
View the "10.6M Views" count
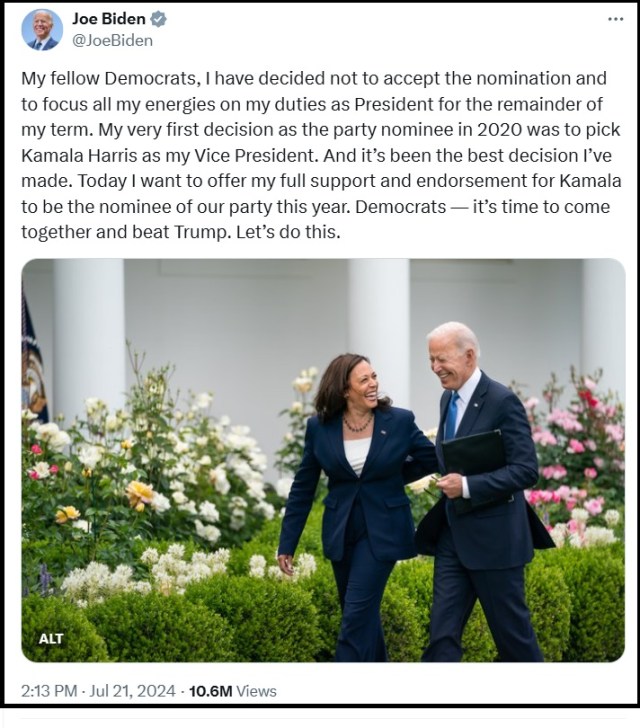coord(232,691)
